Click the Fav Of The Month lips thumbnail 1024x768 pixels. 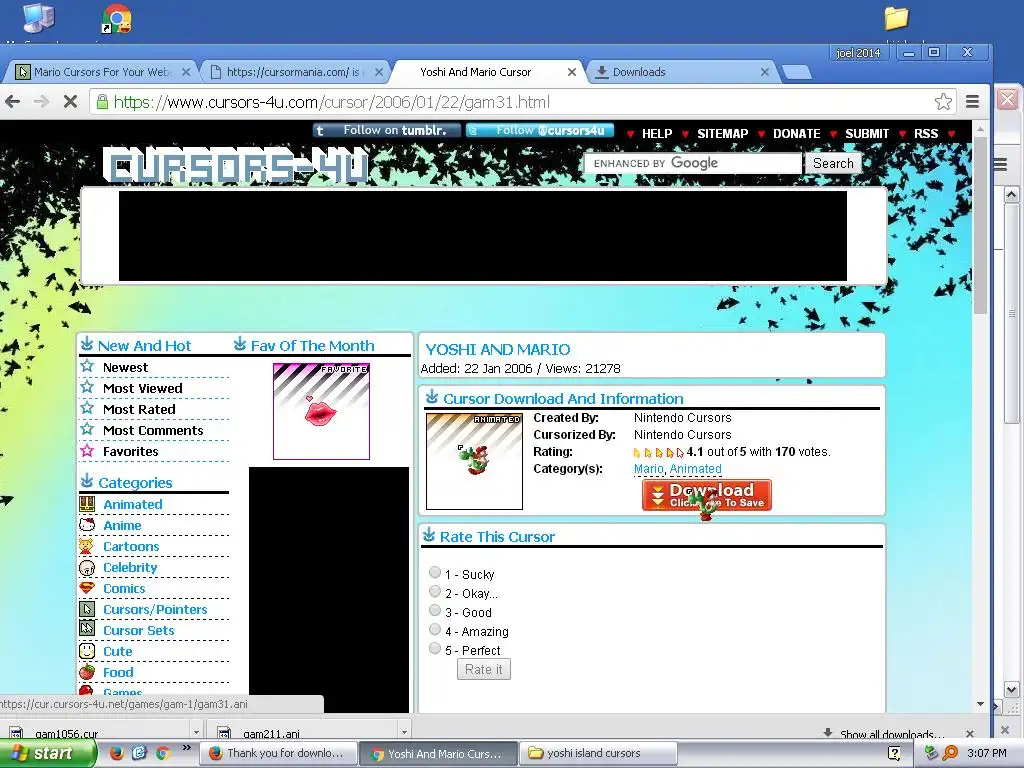click(321, 411)
